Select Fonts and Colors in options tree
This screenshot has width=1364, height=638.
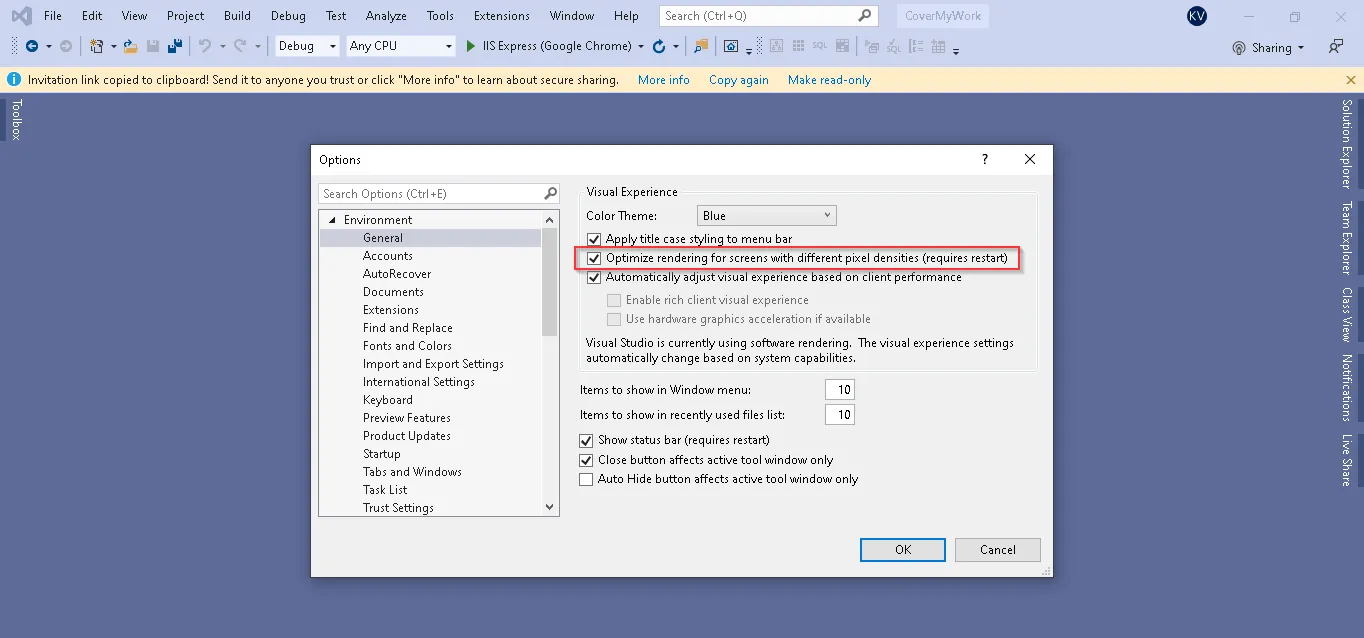coord(407,346)
